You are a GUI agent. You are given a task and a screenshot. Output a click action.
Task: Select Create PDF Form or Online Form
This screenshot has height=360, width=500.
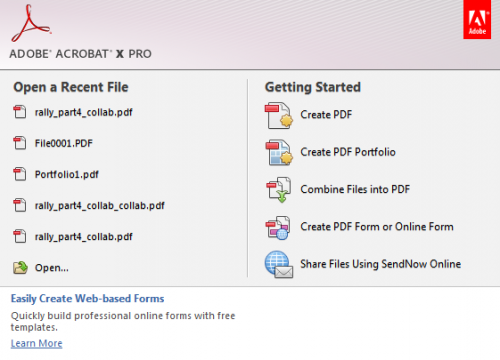[x=377, y=227]
